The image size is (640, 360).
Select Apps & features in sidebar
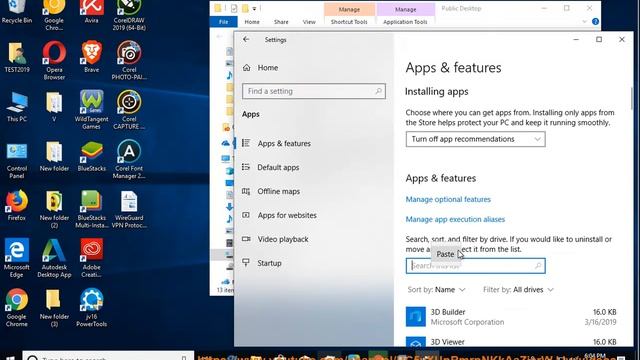284,143
